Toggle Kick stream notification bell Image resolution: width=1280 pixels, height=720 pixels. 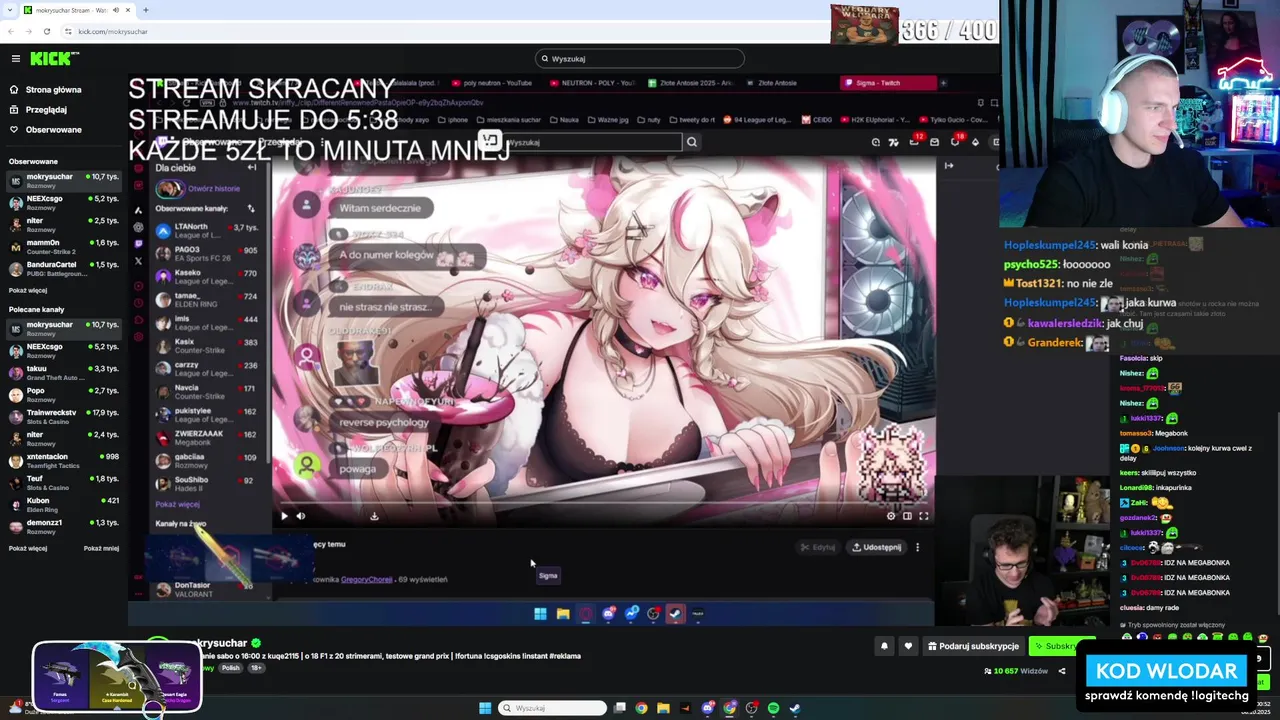[884, 646]
